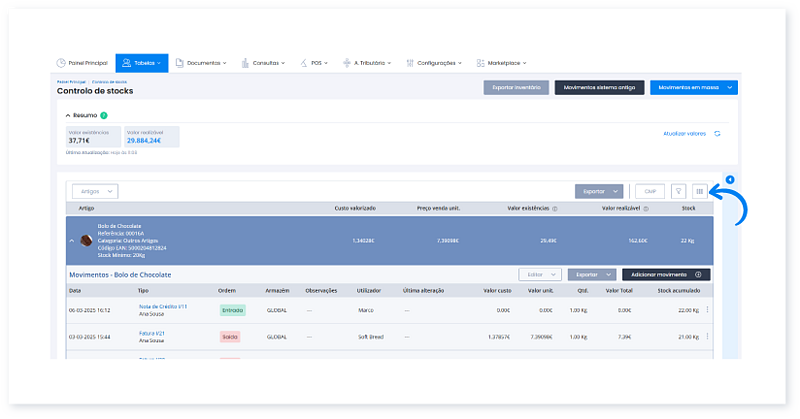Click the blue circular badge above the arrow

(x=729, y=179)
